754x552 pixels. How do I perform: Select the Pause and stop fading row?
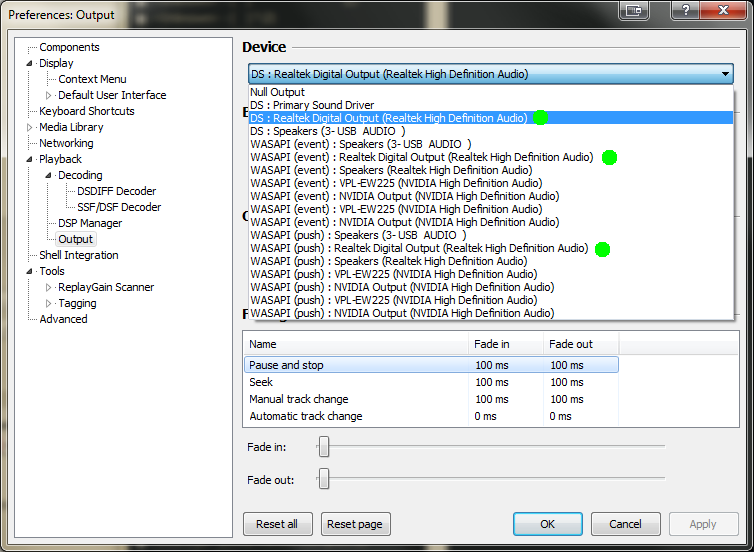(x=431, y=365)
